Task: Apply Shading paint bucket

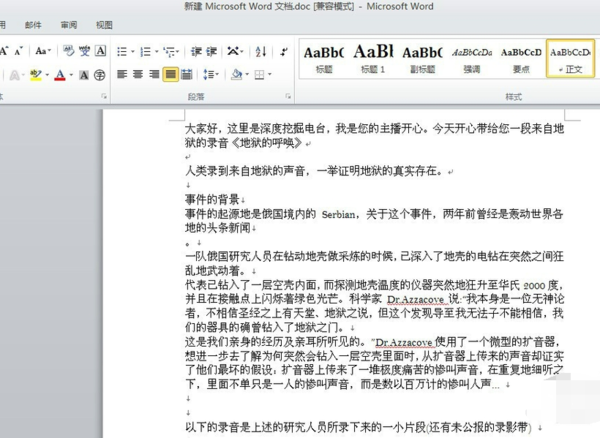Action: [x=236, y=74]
